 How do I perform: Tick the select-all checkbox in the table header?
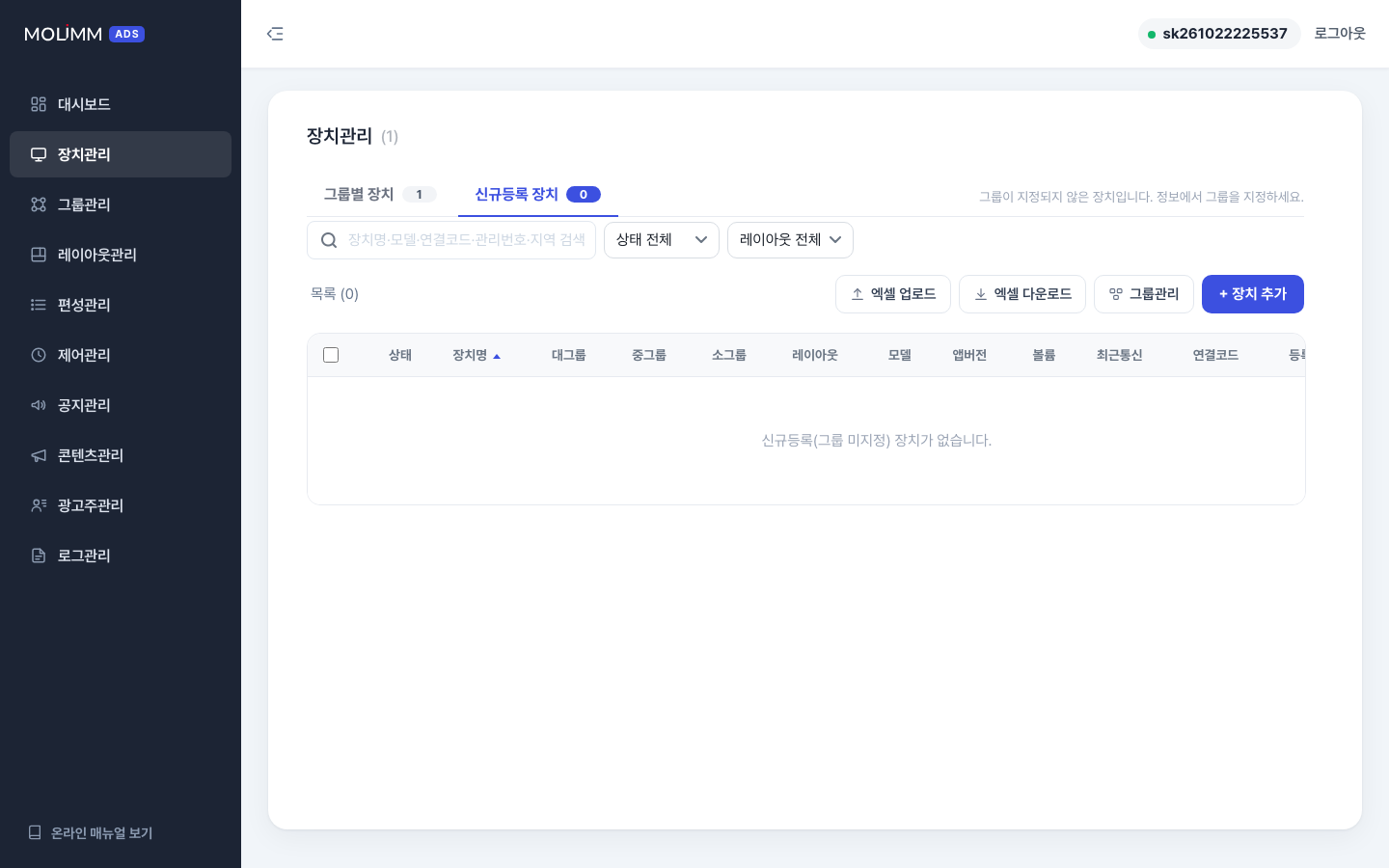coord(331,355)
